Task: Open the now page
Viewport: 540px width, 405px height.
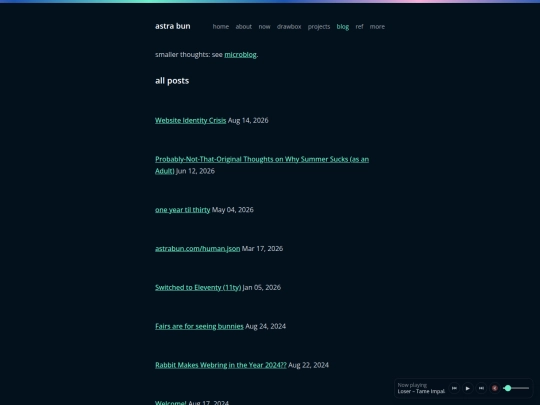Action: click(264, 27)
